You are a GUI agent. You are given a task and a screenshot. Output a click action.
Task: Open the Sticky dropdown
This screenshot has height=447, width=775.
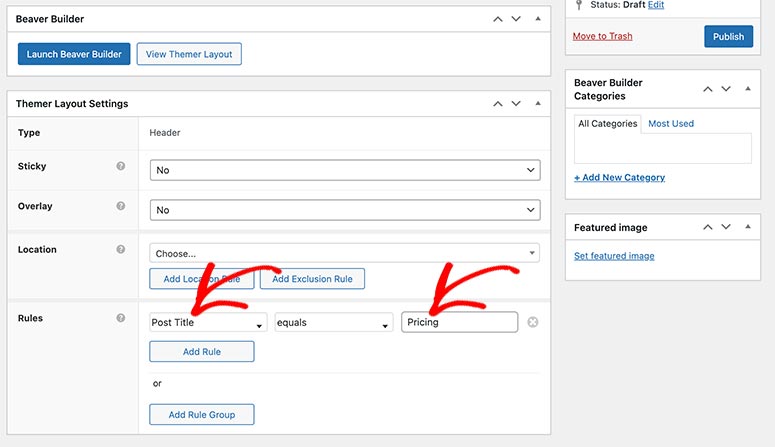(345, 170)
